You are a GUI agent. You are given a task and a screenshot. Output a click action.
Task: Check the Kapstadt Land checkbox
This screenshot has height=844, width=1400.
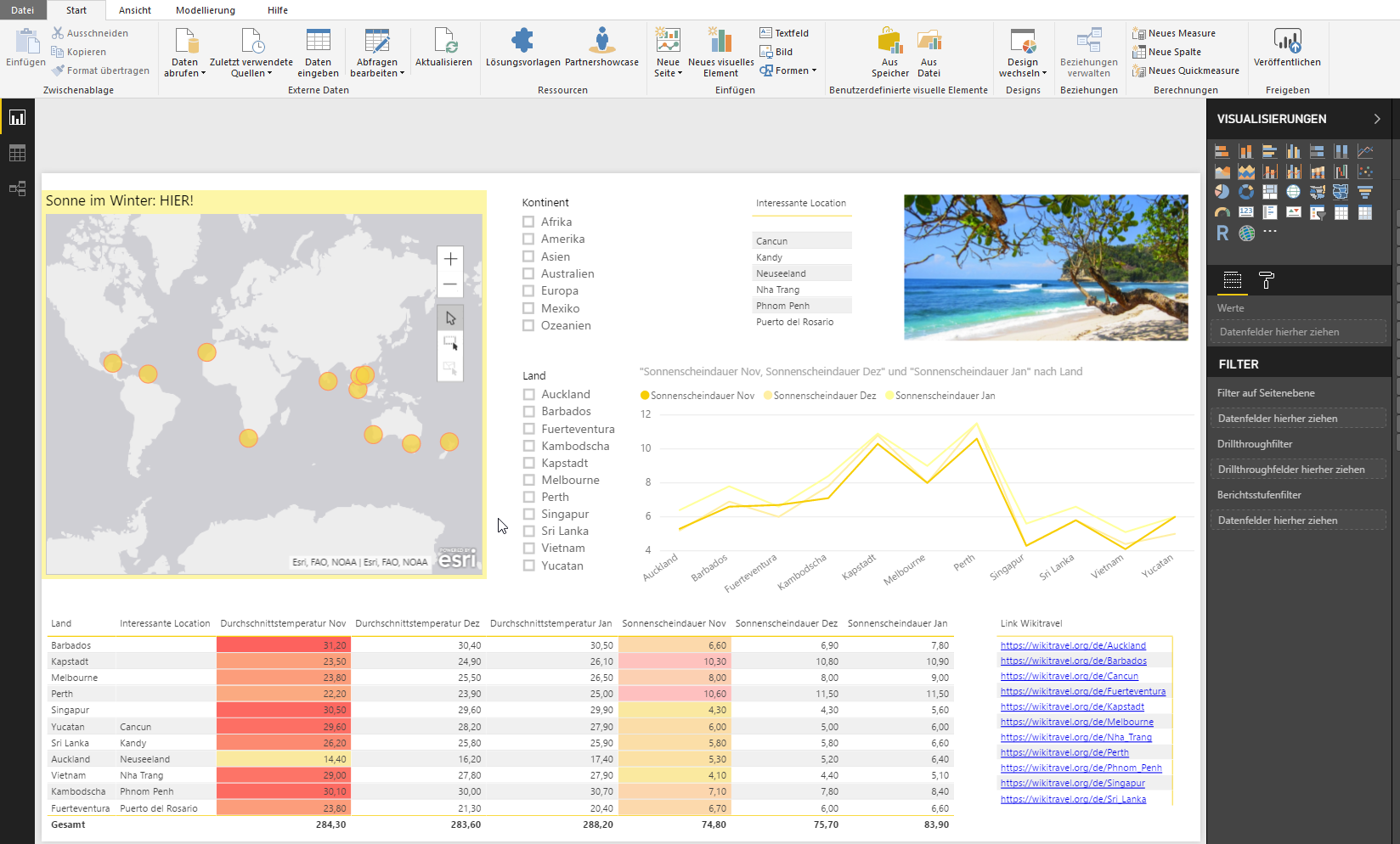529,463
